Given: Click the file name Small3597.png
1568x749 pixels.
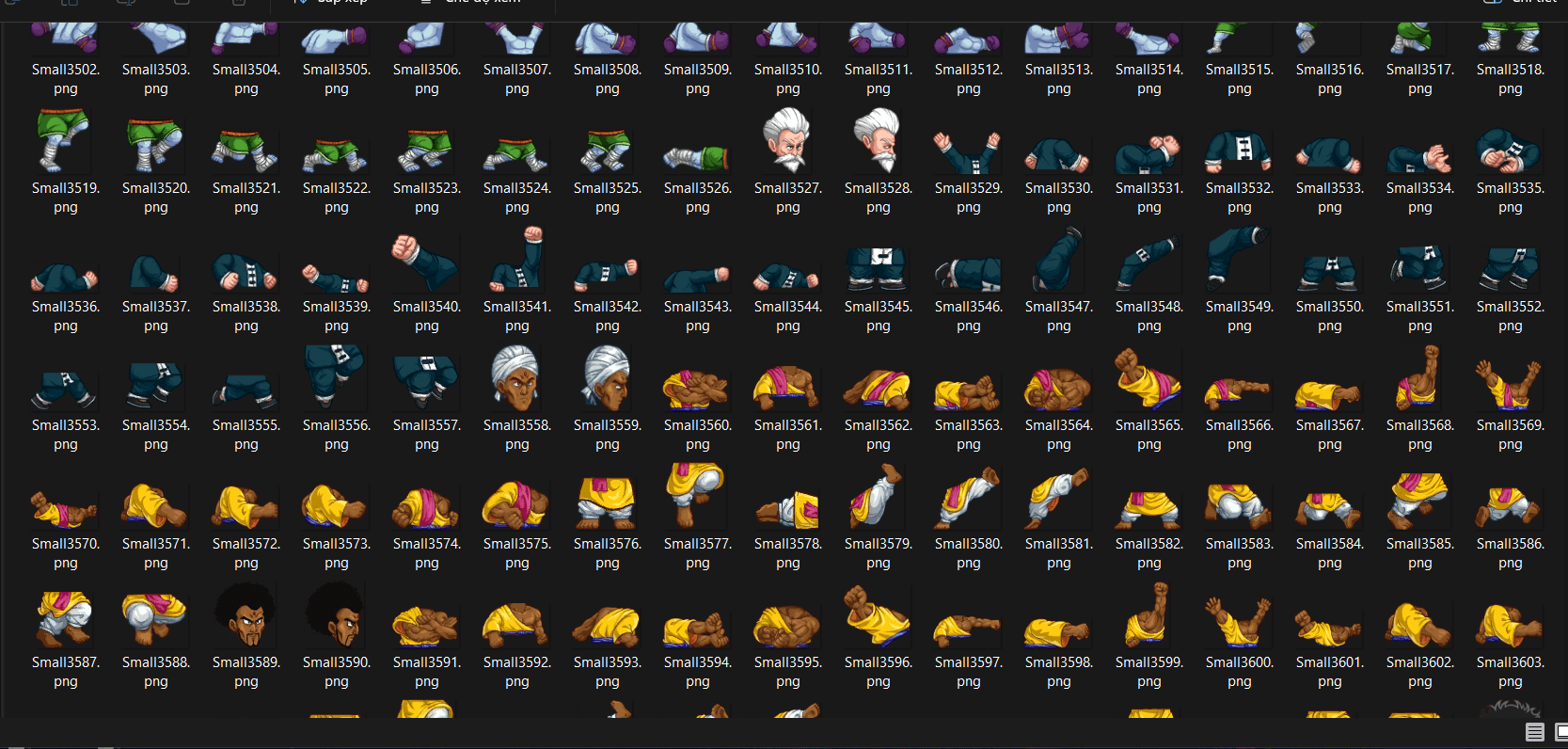Looking at the screenshot, I should (x=968, y=672).
